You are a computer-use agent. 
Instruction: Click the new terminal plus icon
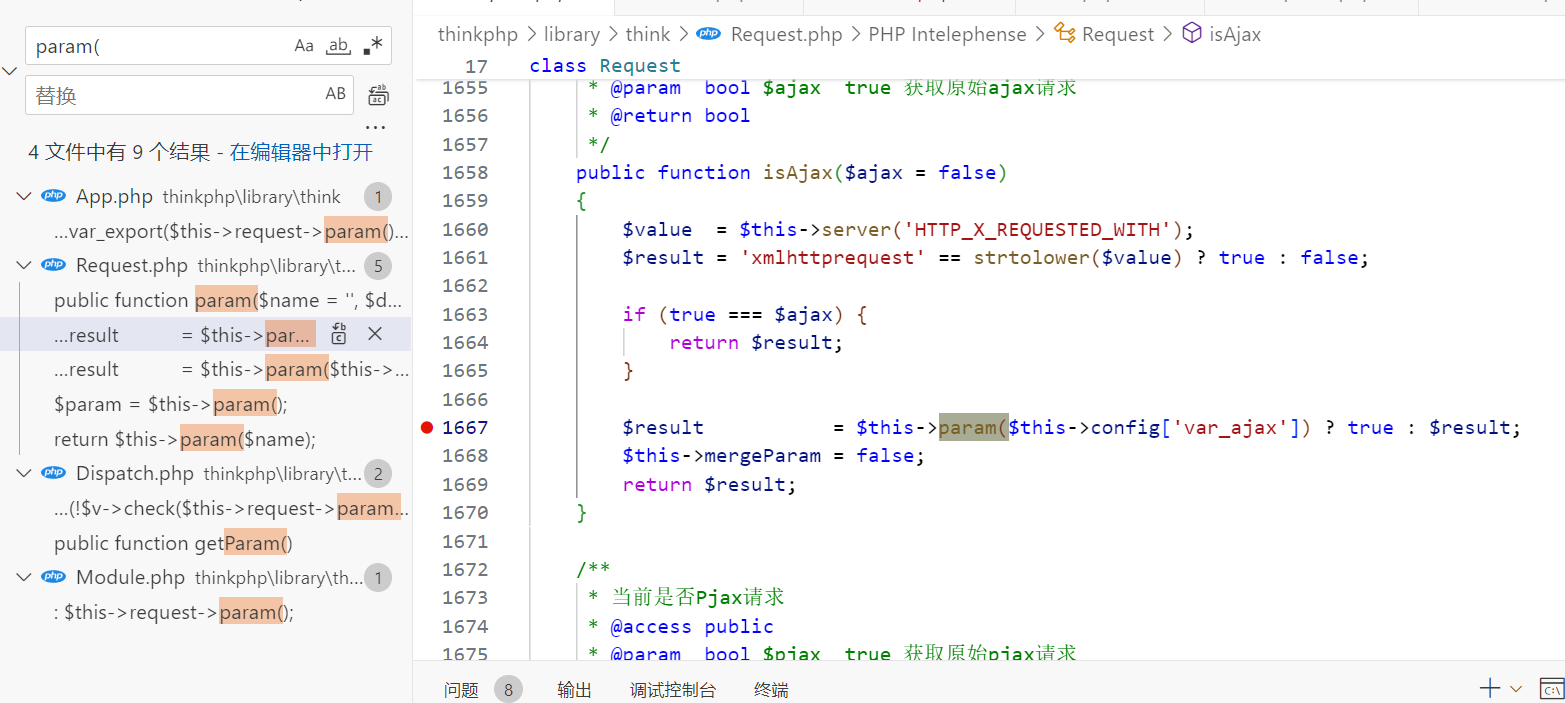pos(1489,688)
